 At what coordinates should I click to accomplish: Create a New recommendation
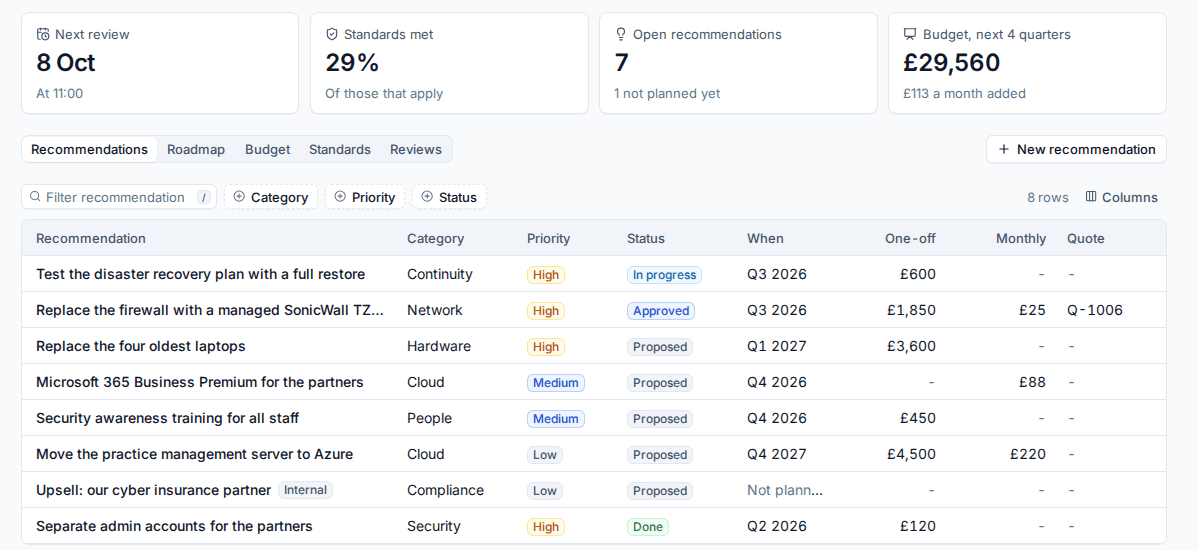click(1077, 150)
